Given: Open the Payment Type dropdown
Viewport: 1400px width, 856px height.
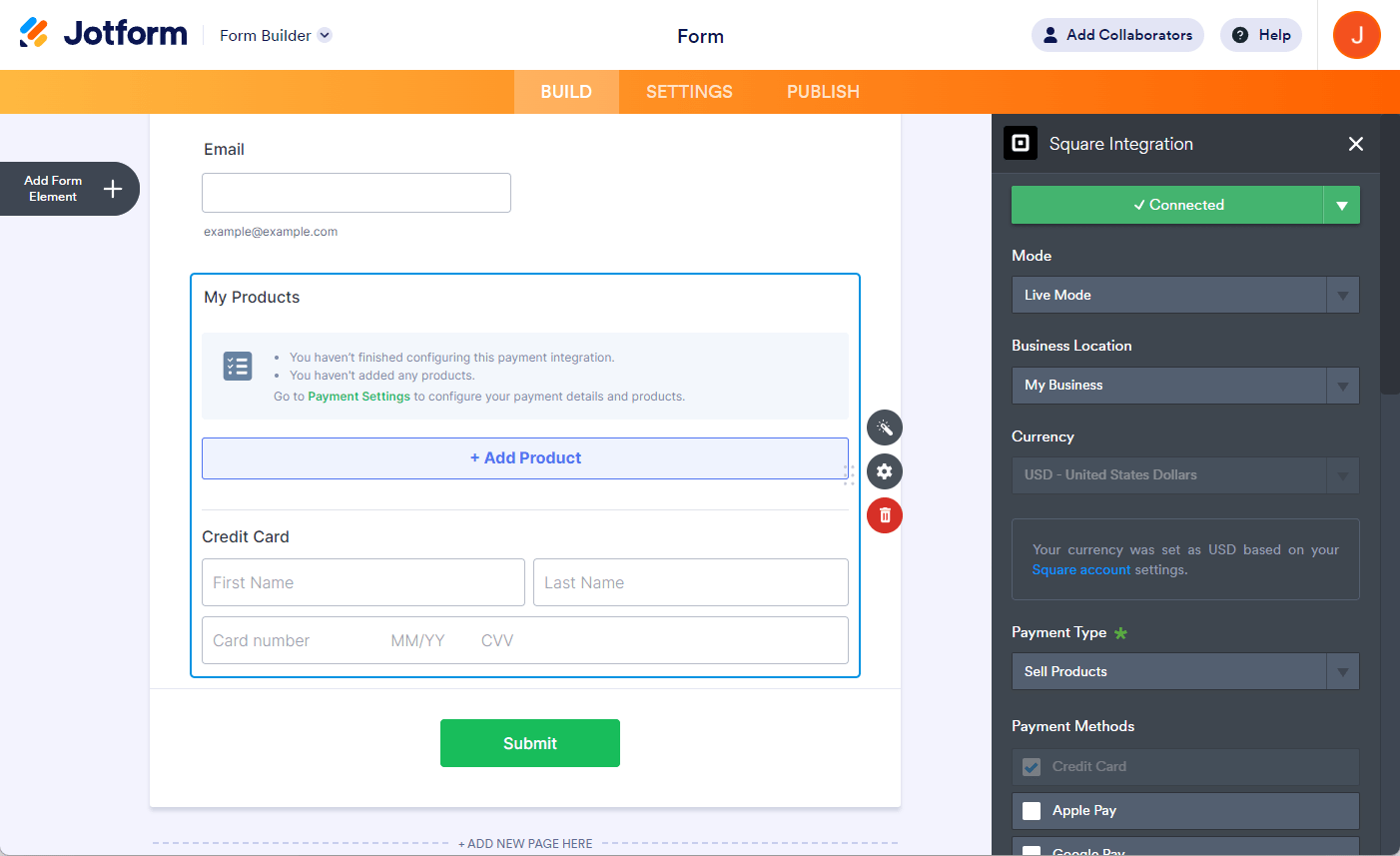Looking at the screenshot, I should click(x=1185, y=671).
